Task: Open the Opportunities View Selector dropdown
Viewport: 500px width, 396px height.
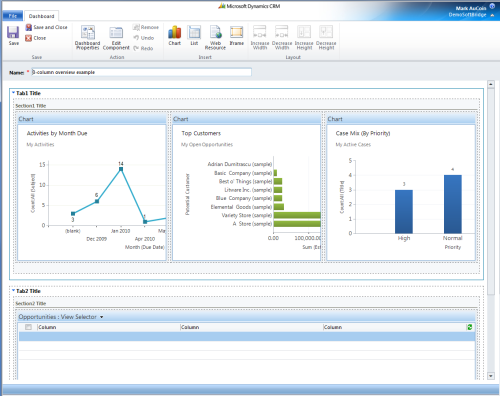Action: point(101,317)
